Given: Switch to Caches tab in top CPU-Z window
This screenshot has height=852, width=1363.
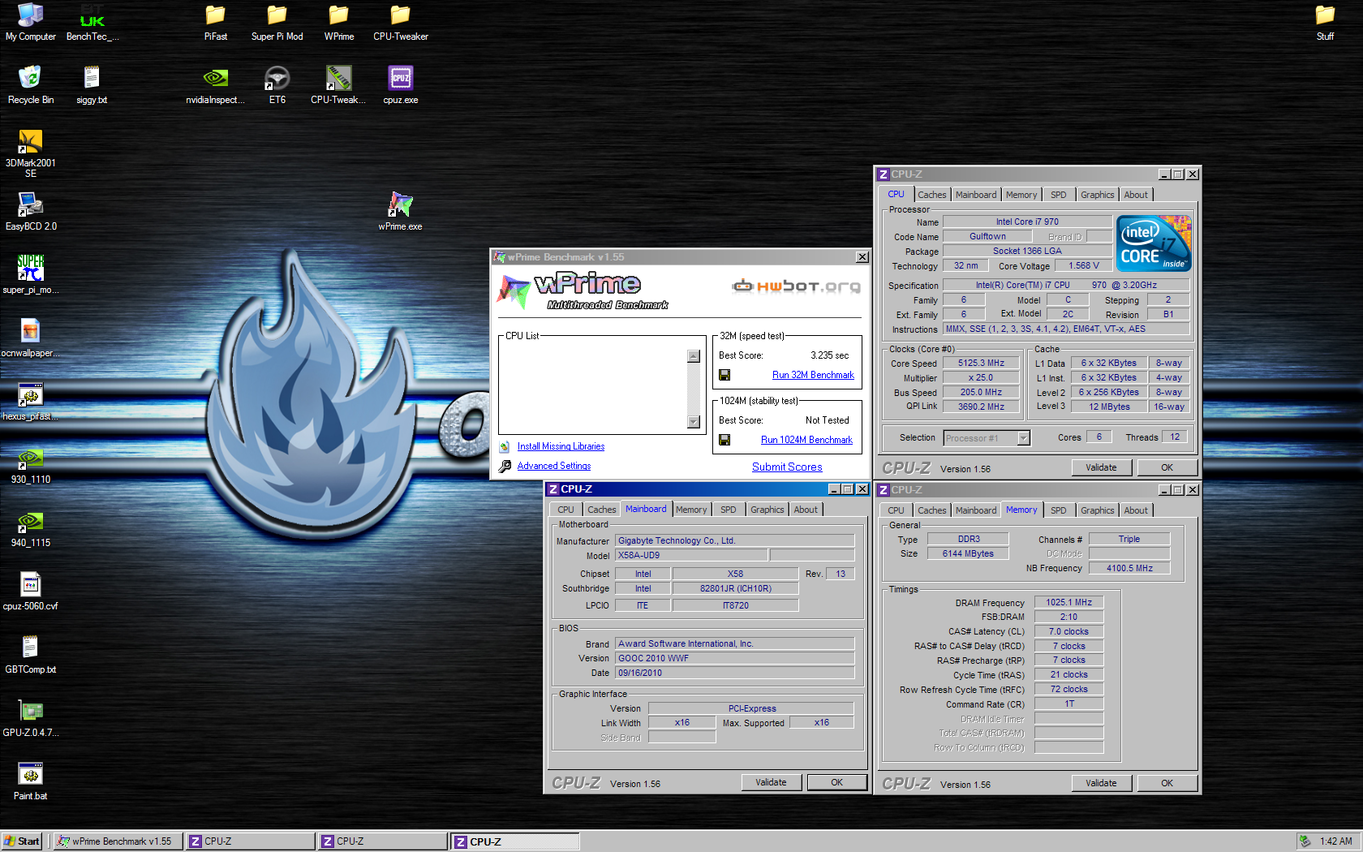Looking at the screenshot, I should coord(932,195).
